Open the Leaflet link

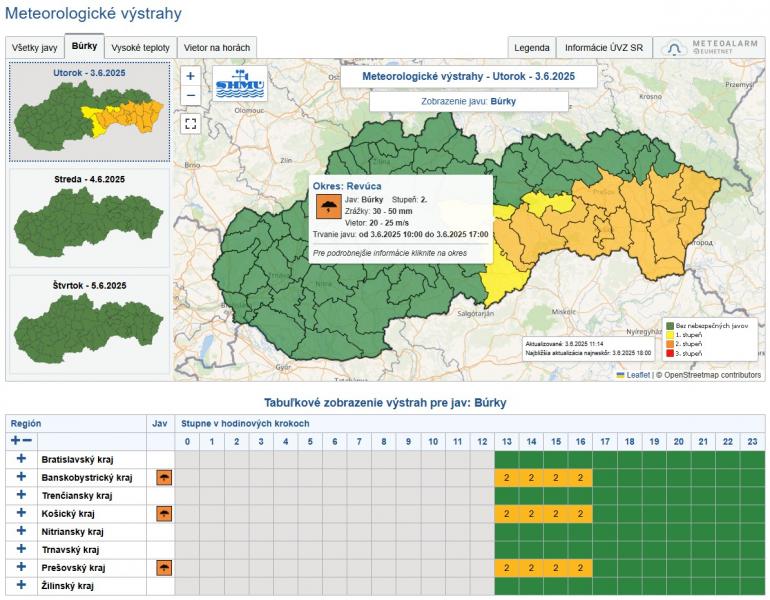[x=638, y=375]
